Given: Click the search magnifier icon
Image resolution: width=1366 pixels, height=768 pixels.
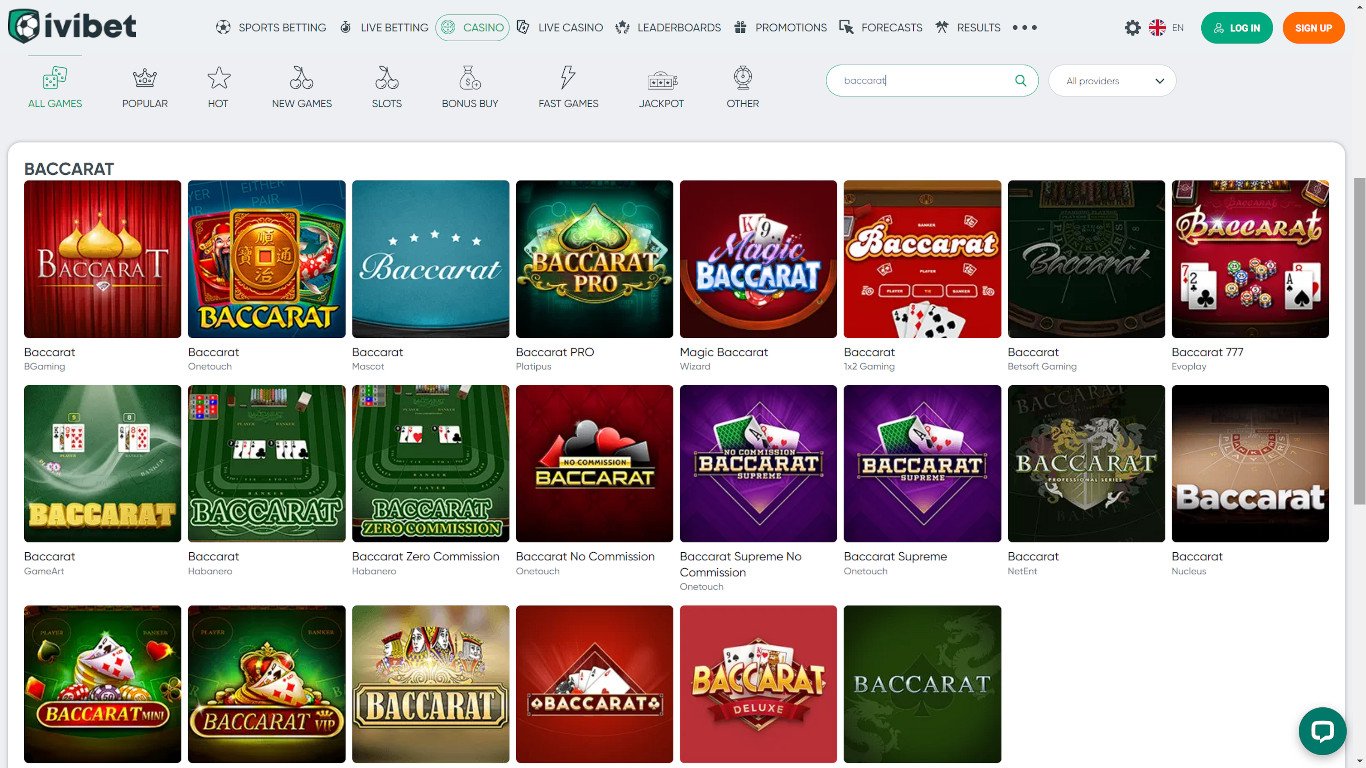Looking at the screenshot, I should point(1019,80).
